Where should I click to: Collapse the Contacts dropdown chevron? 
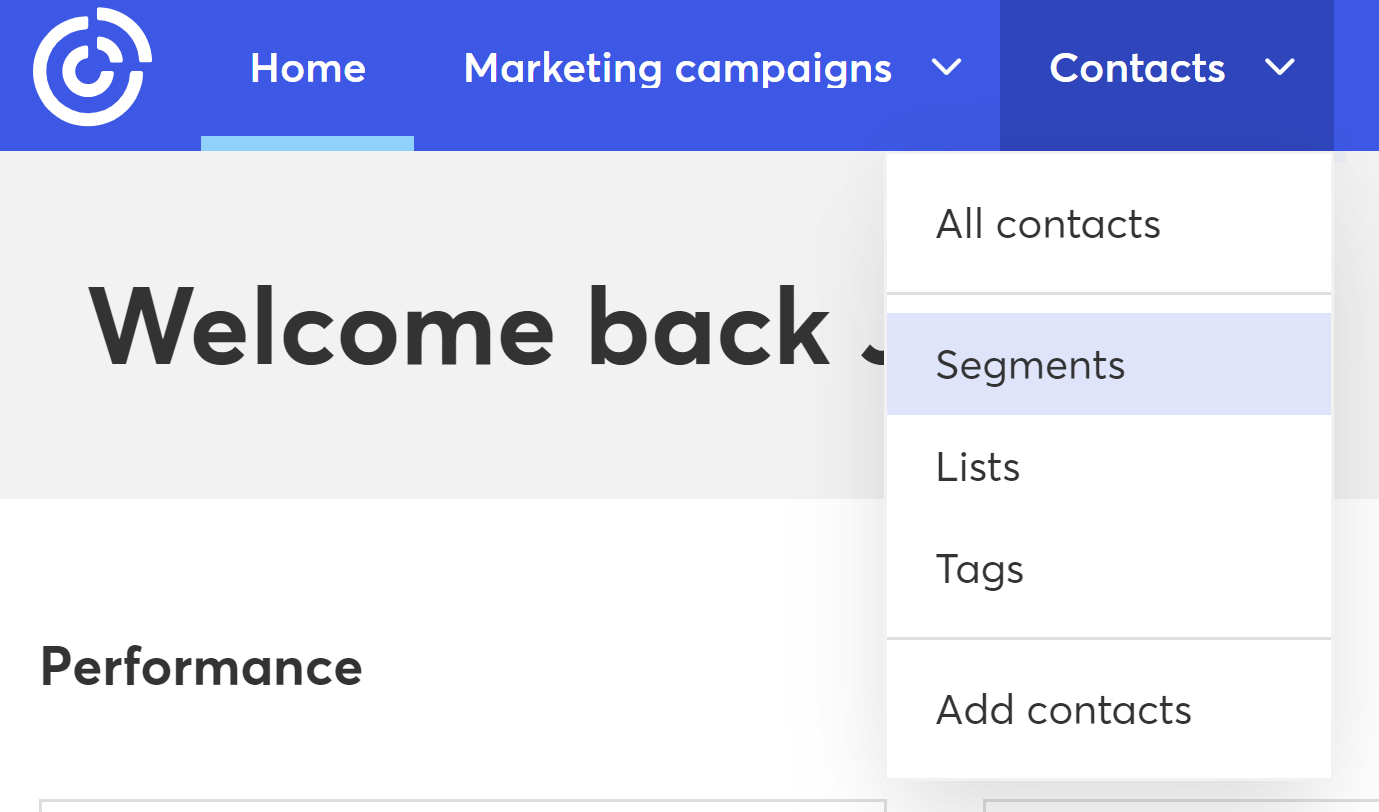tap(1279, 68)
